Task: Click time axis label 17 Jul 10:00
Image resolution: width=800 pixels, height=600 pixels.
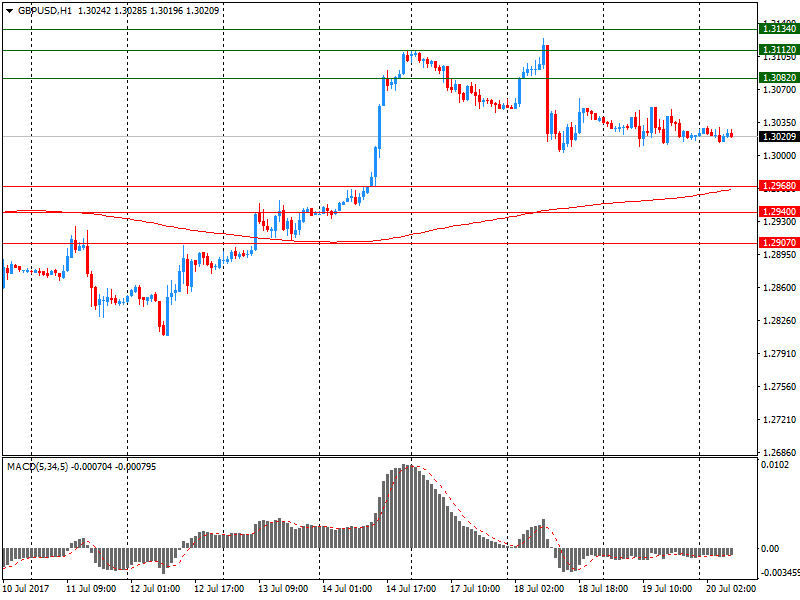Action: click(475, 589)
